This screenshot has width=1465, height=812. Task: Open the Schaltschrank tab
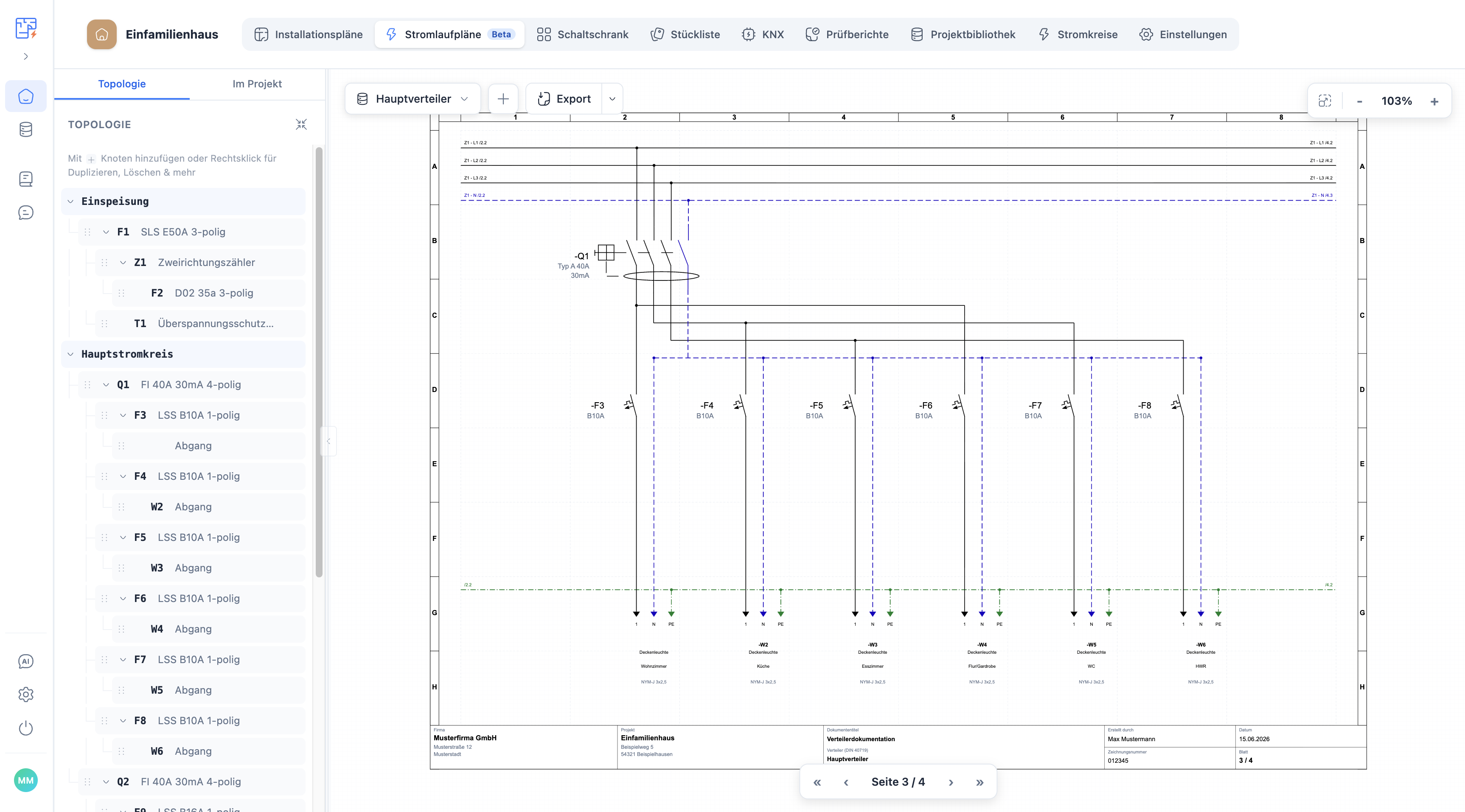(582, 34)
